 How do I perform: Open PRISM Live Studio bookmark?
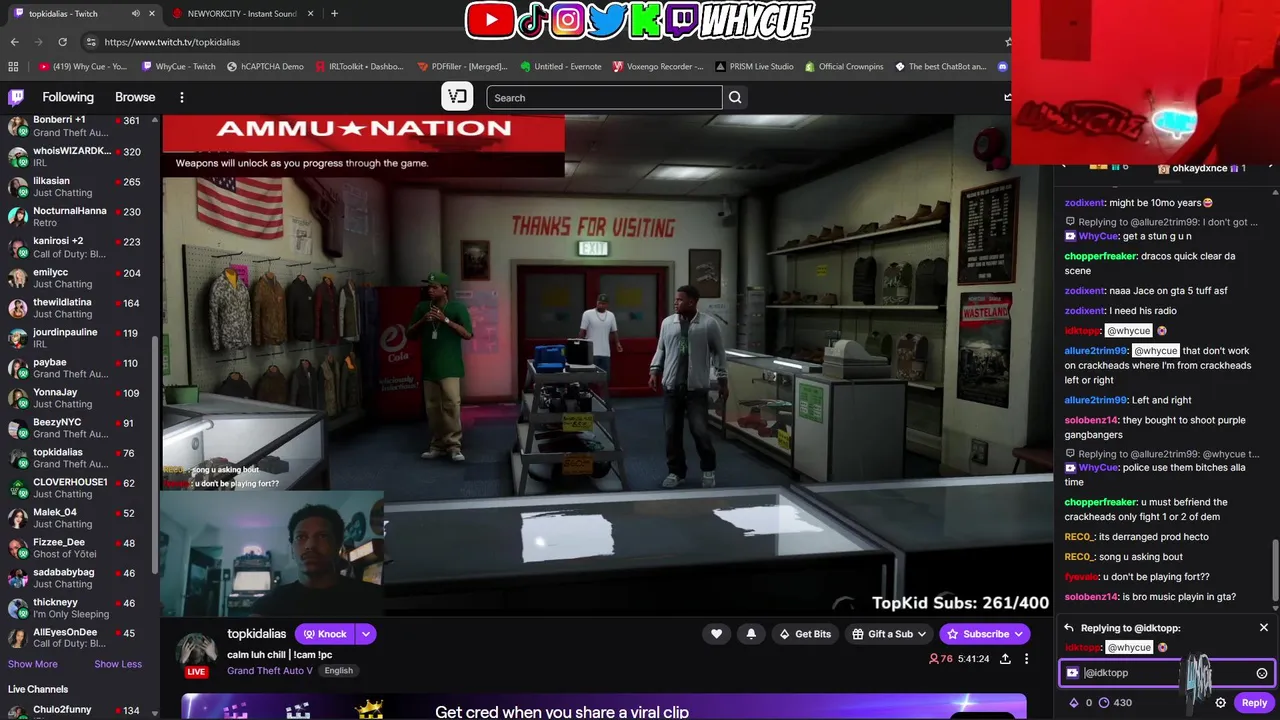coord(754,66)
